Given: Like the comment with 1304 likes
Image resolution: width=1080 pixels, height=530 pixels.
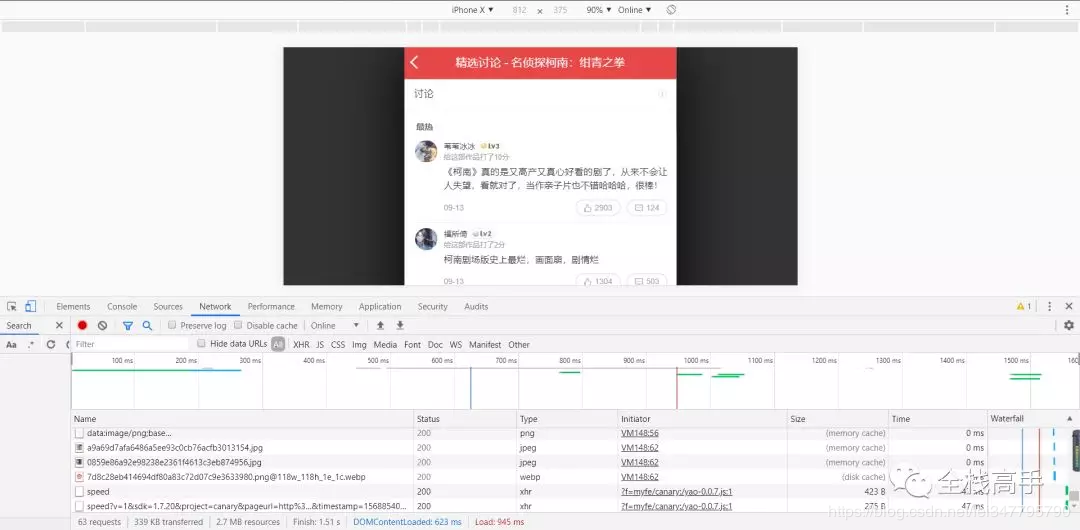Looking at the screenshot, I should point(598,281).
